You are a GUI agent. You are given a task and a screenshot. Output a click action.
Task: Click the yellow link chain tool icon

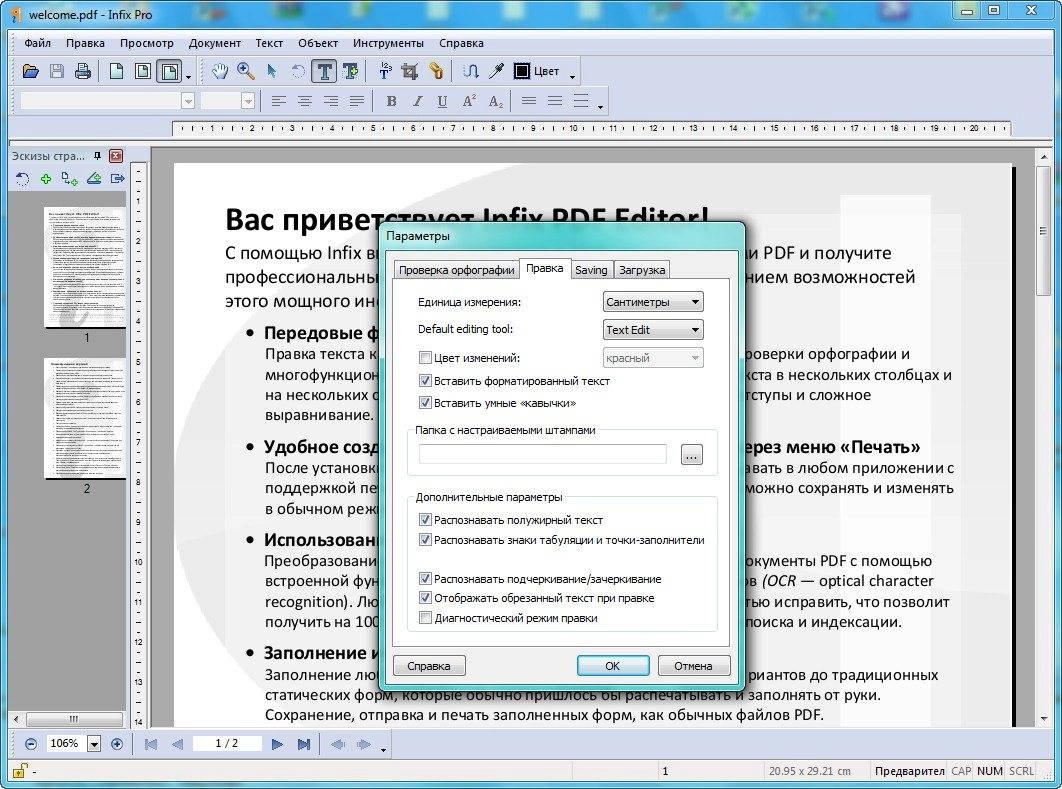coord(436,71)
